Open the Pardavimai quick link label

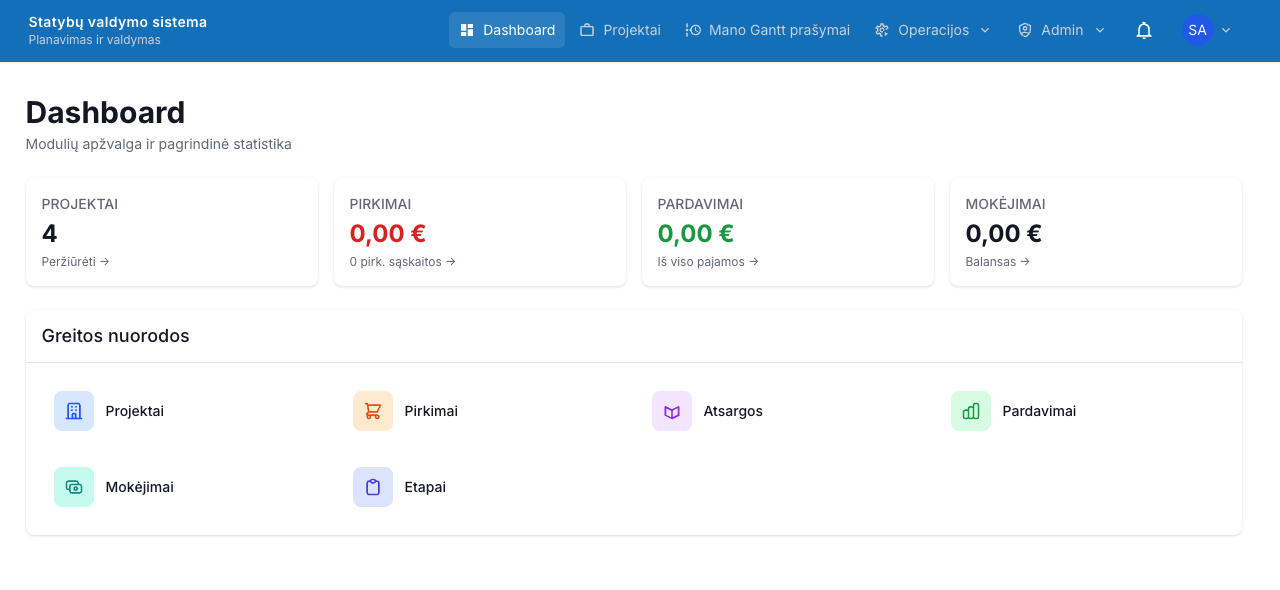click(x=1039, y=411)
